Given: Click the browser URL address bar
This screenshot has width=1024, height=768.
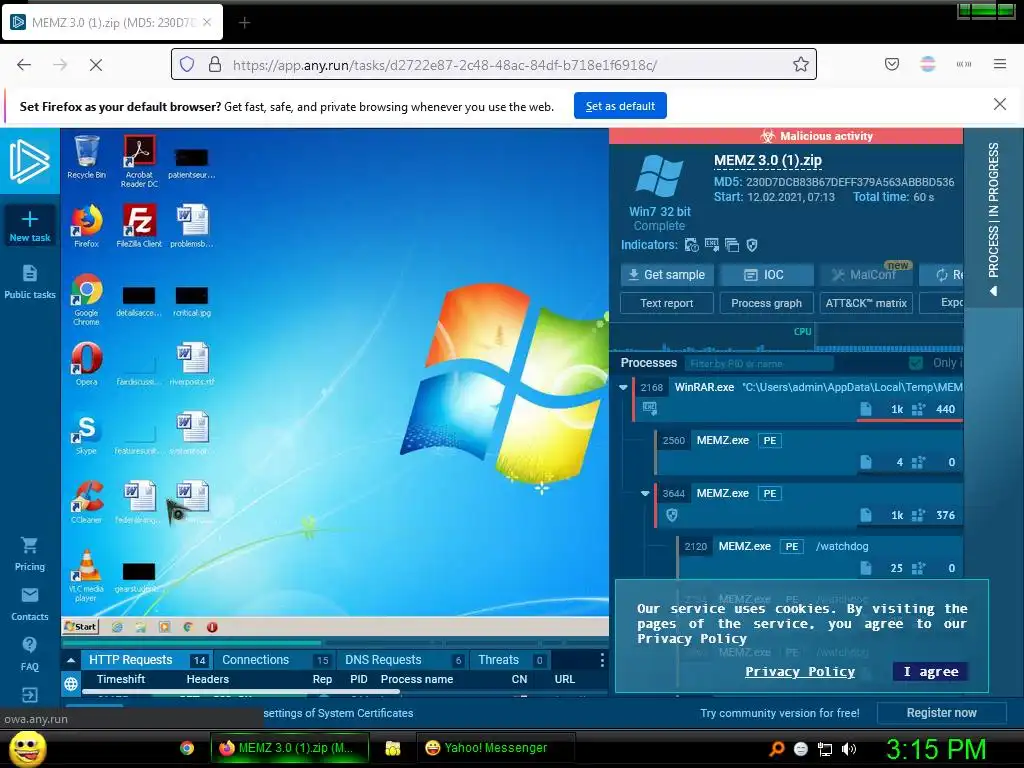Looking at the screenshot, I should tap(494, 64).
